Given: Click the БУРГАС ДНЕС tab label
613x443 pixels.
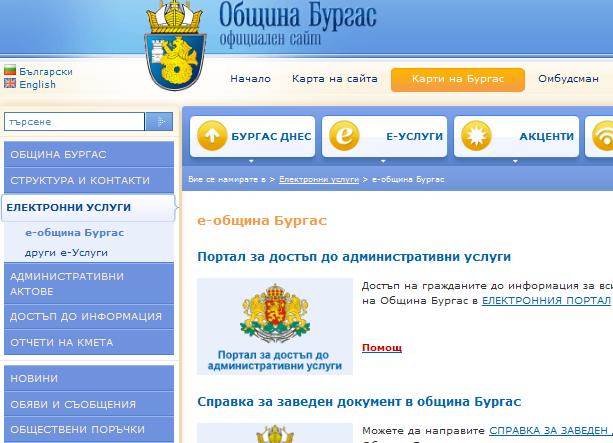Looking at the screenshot, I should pyautogui.click(x=271, y=136).
